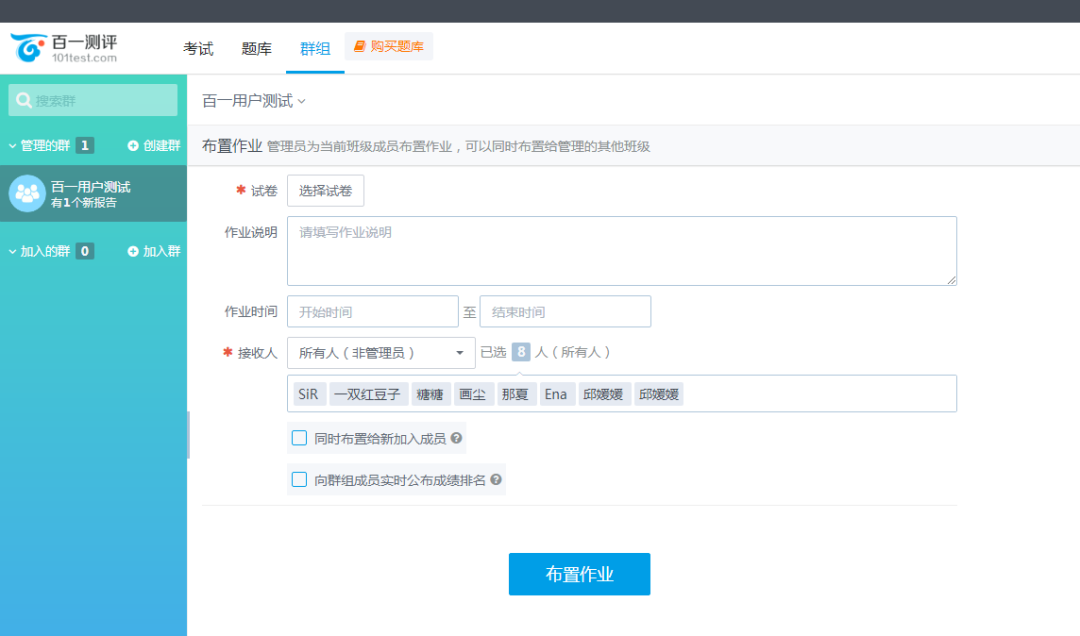Open the 题库 tab

[256, 49]
